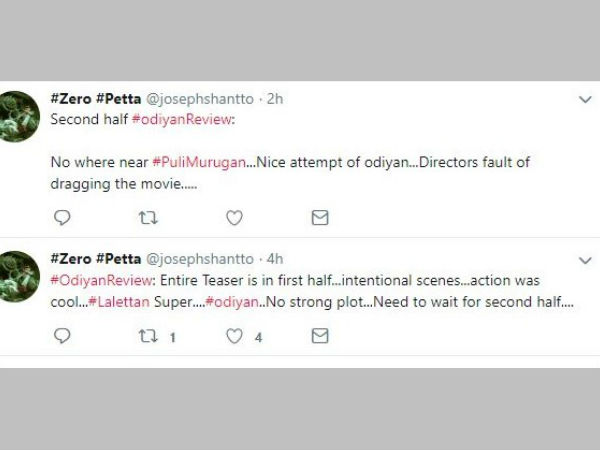The image size is (600, 450).
Task: Like the Second half odiyanReview tweet
Action: click(234, 217)
